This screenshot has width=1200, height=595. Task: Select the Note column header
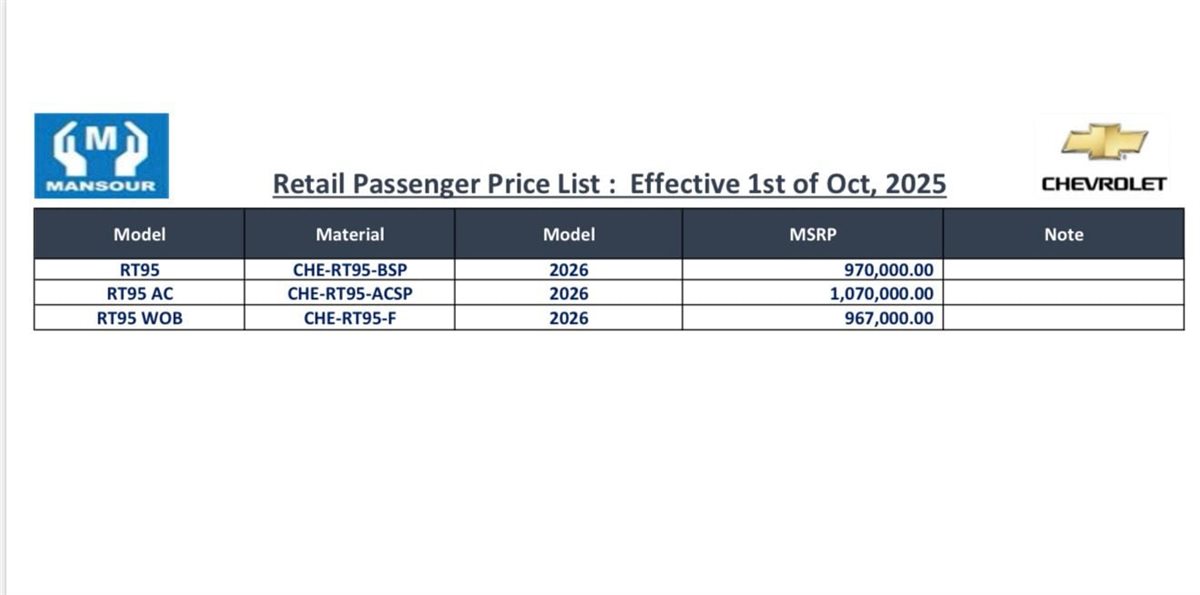[x=1063, y=235]
